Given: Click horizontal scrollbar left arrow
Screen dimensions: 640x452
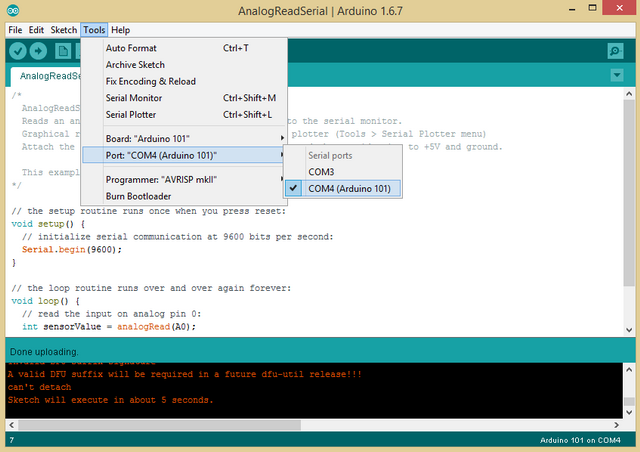Looking at the screenshot, I should point(12,425).
